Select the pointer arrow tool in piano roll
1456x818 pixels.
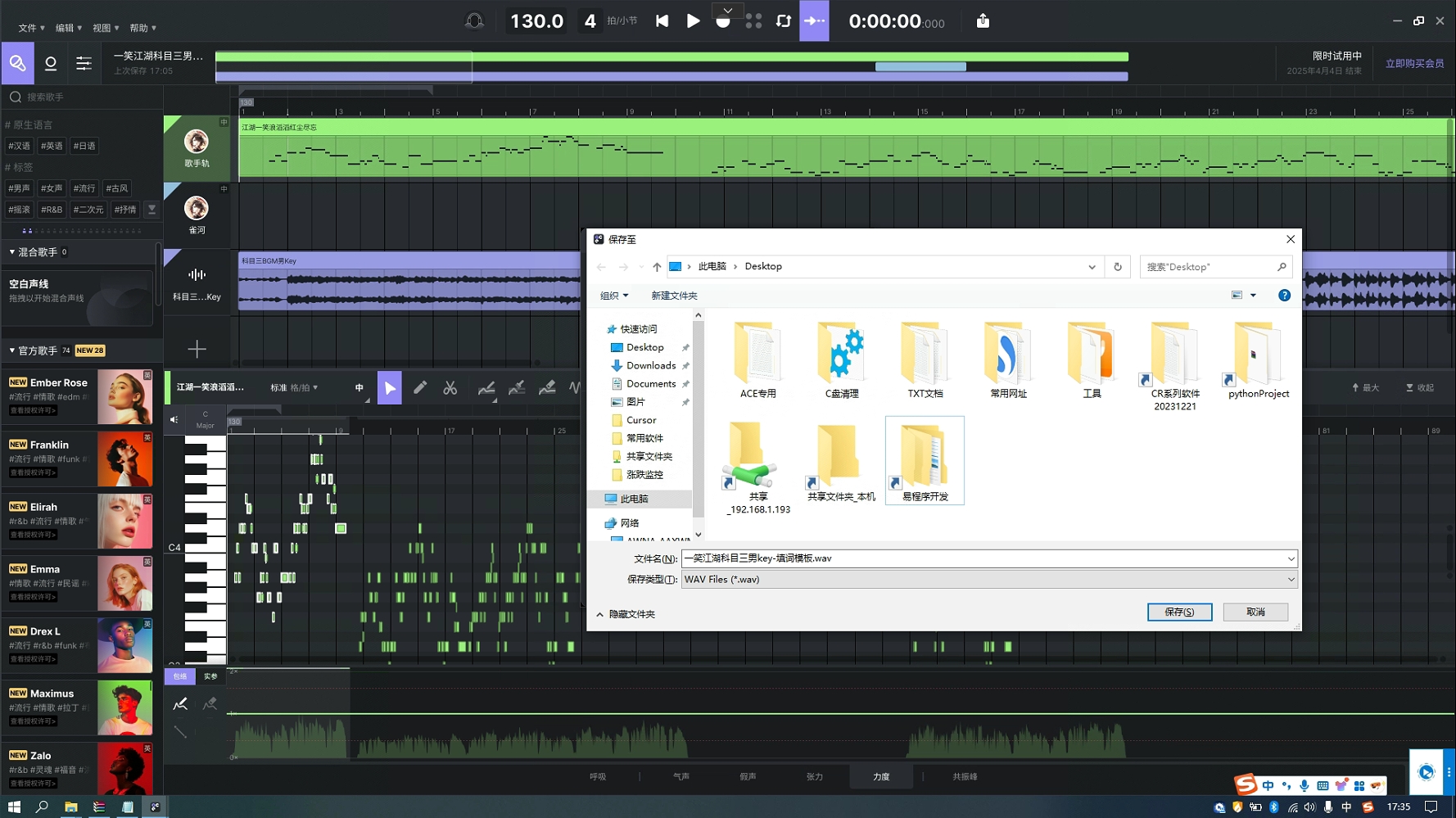coord(390,388)
